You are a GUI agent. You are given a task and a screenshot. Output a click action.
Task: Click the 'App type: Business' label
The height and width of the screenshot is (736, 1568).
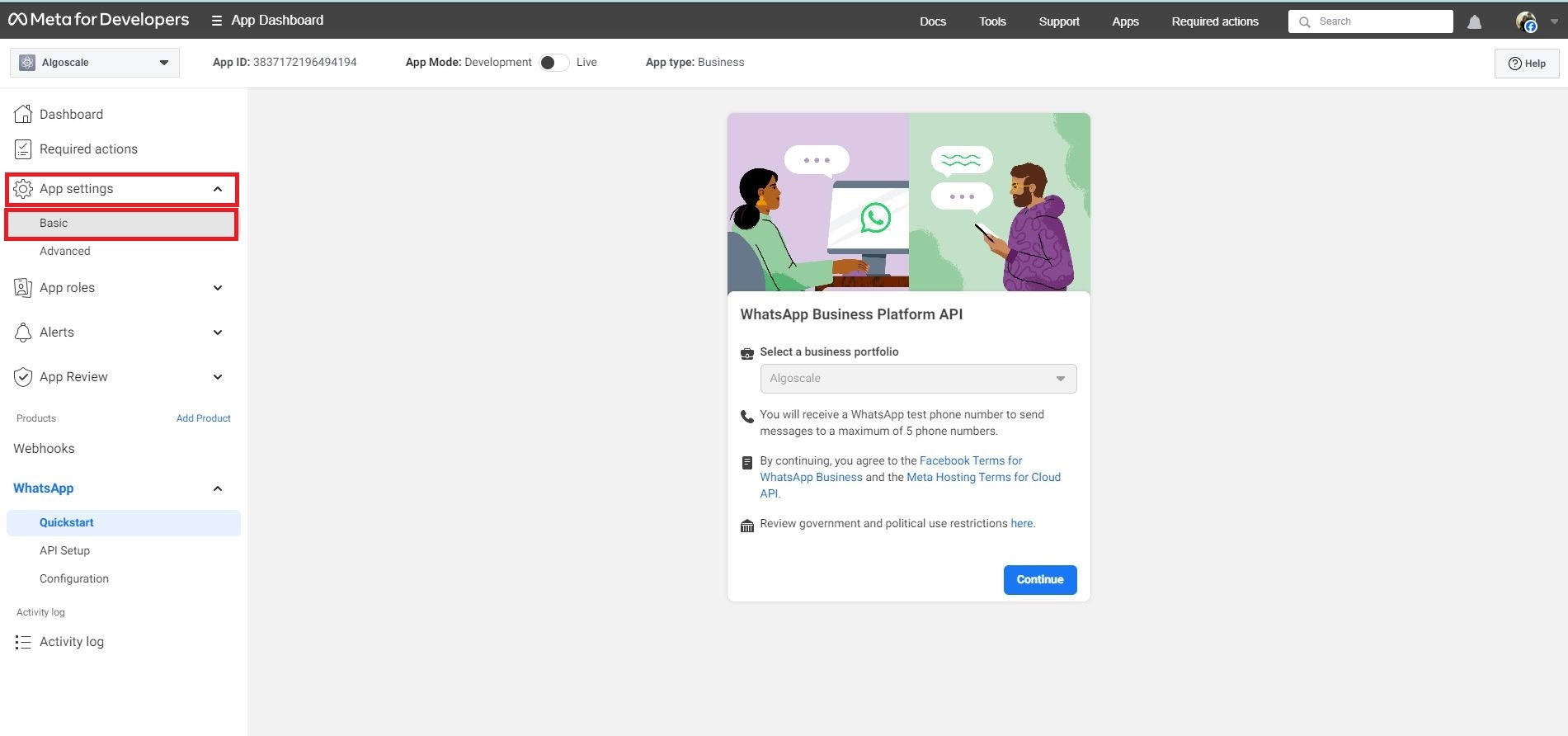coord(695,63)
